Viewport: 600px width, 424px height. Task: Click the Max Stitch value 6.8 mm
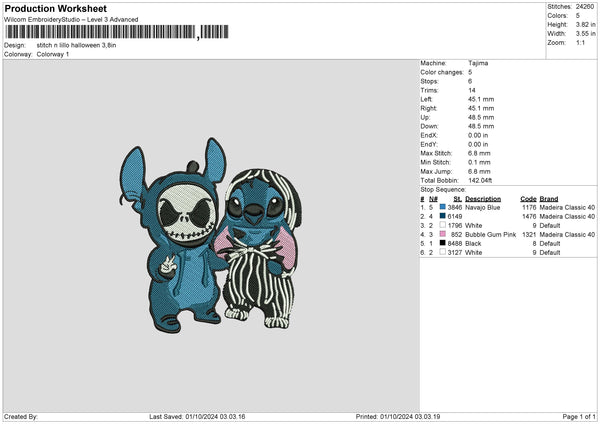(479, 153)
